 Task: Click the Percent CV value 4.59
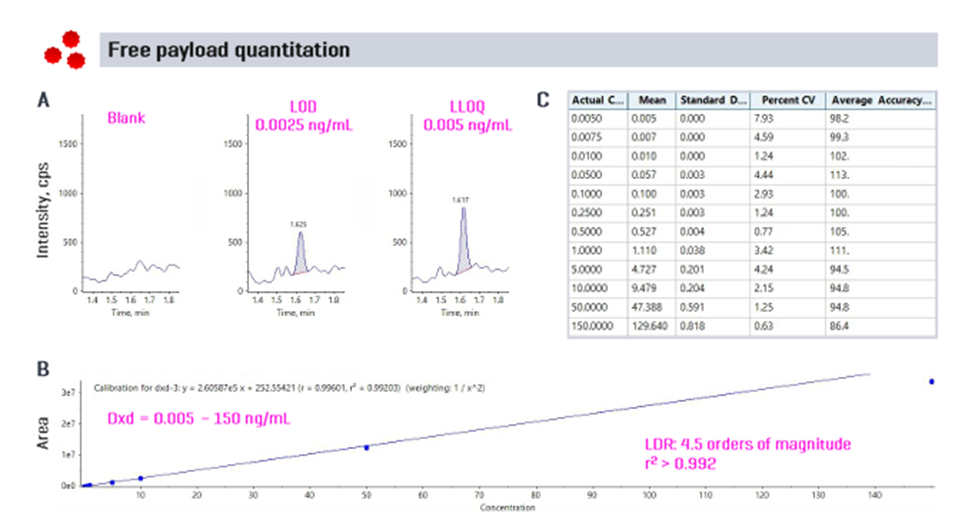[x=764, y=137]
